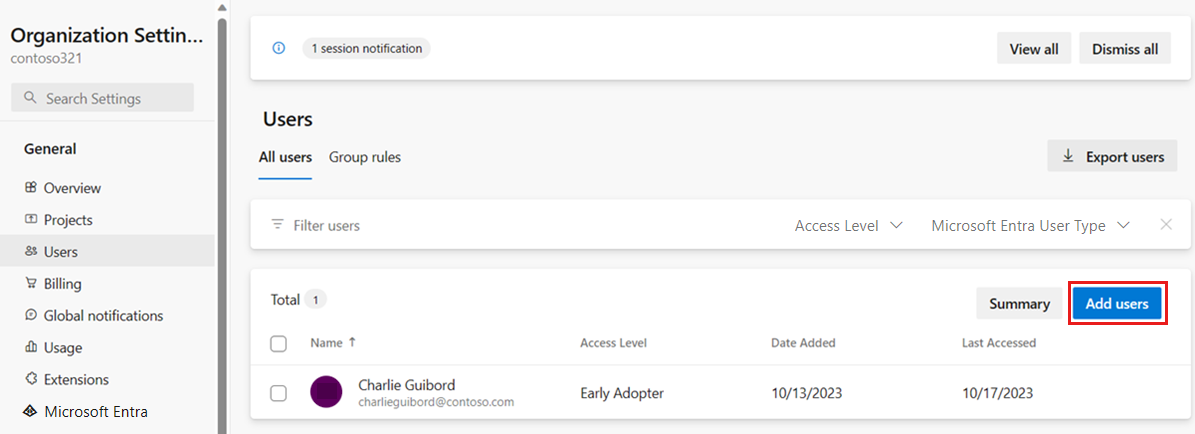Viewport: 1195px width, 434px height.
Task: Switch to the Group rules tab
Action: tap(365, 157)
